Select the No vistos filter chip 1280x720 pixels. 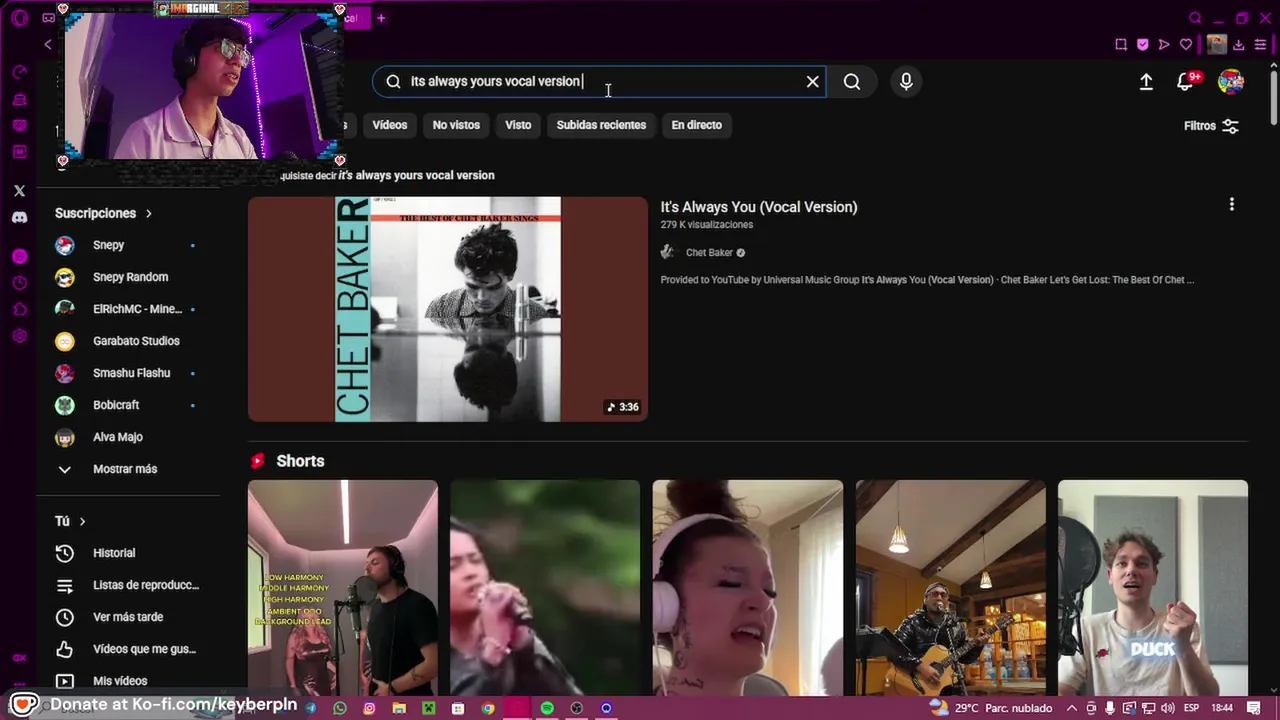click(456, 125)
